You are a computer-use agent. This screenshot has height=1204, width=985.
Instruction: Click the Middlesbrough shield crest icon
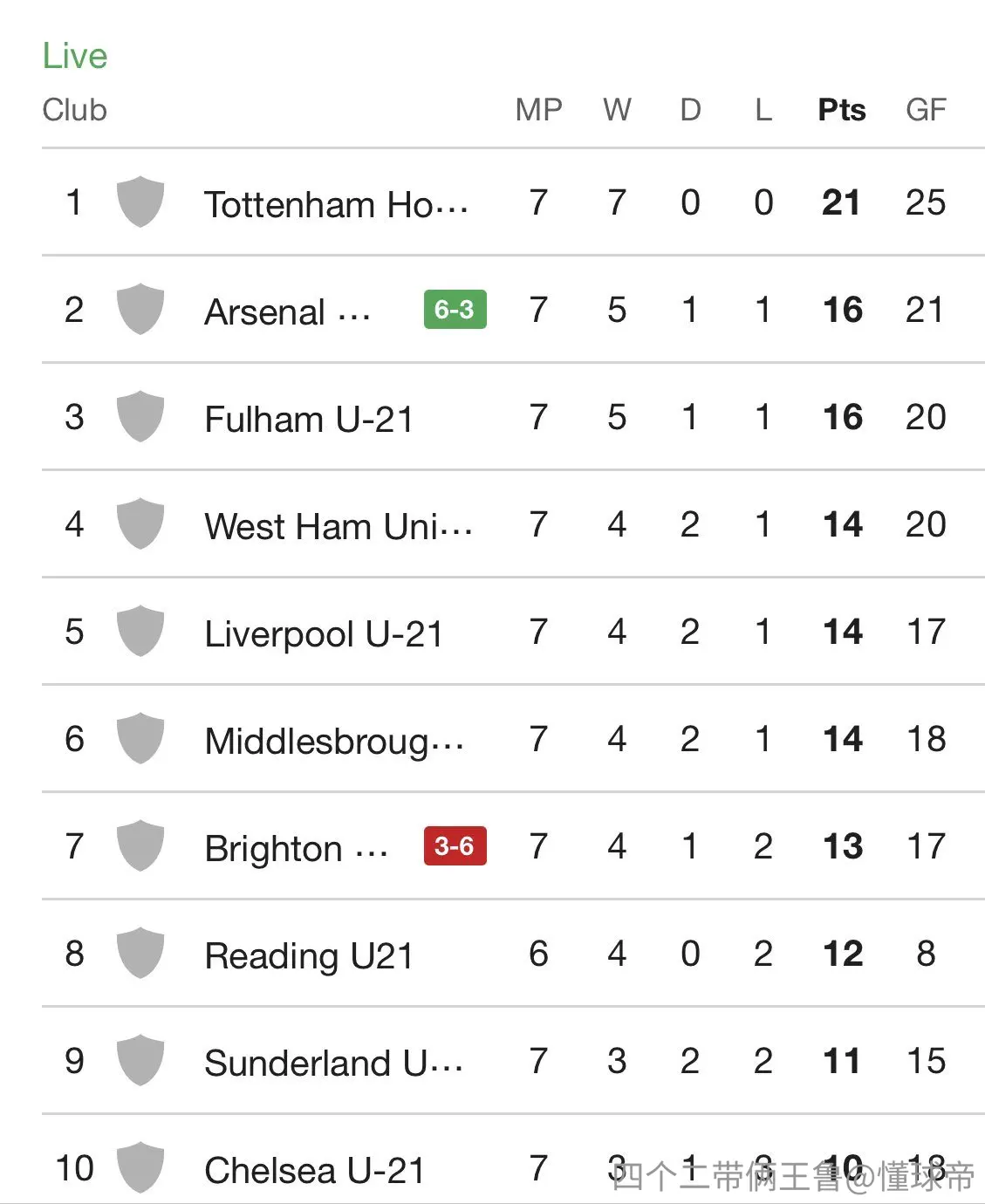pyautogui.click(x=140, y=738)
